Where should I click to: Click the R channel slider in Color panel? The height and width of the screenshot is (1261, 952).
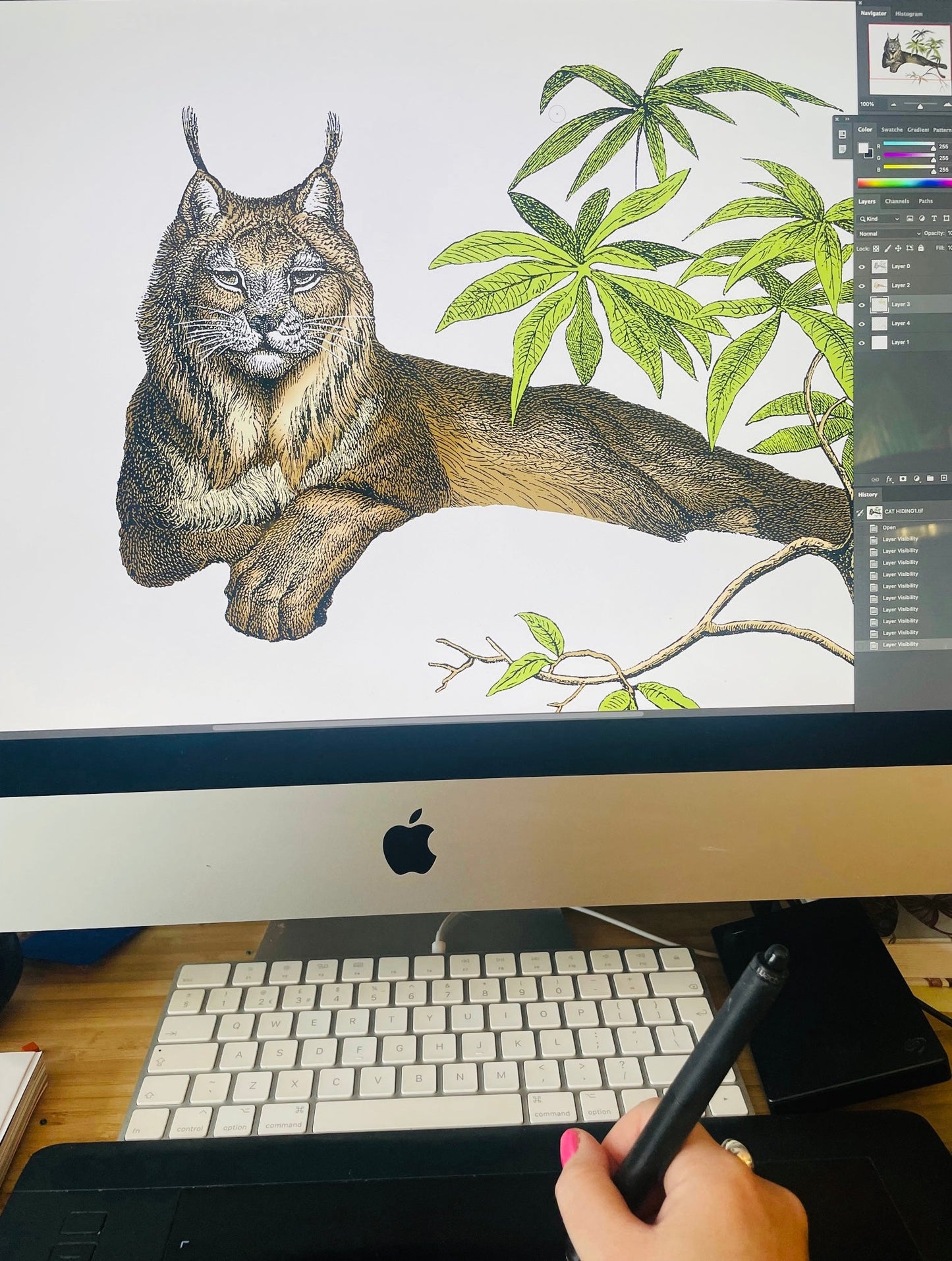(x=909, y=144)
